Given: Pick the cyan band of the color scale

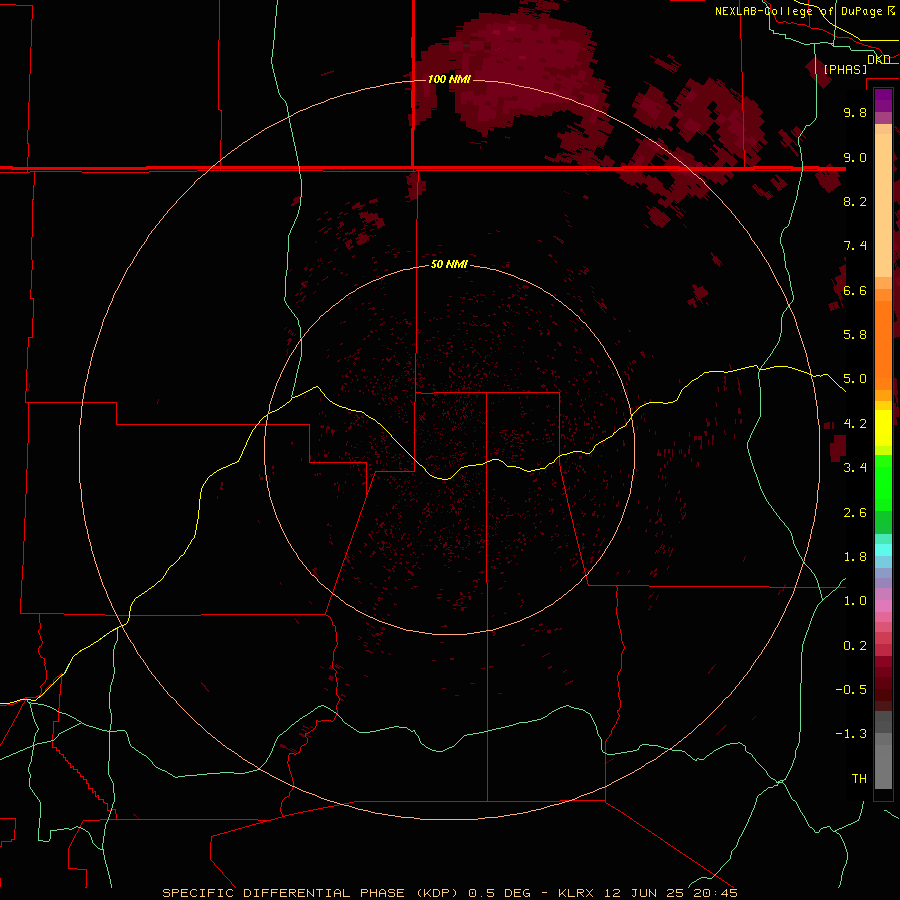Looking at the screenshot, I should pyautogui.click(x=883, y=550).
